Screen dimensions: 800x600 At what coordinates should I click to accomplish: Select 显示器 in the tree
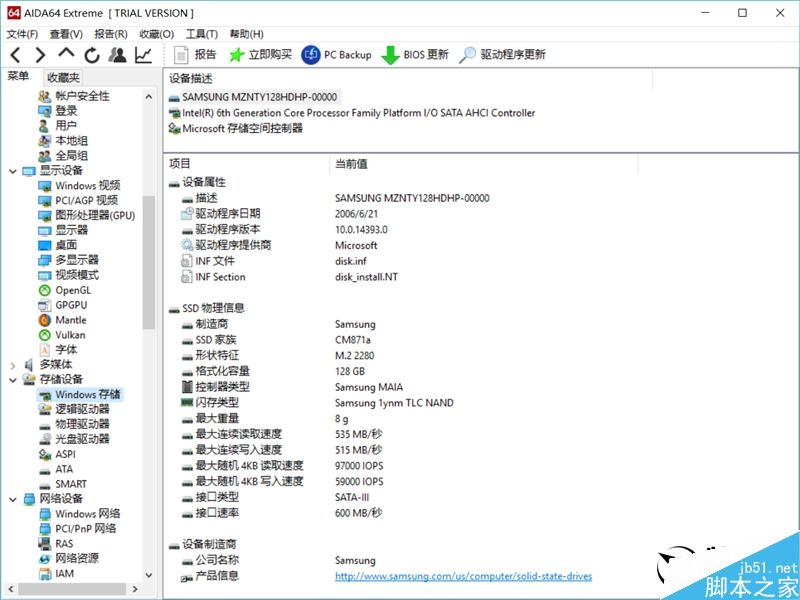coord(63,230)
